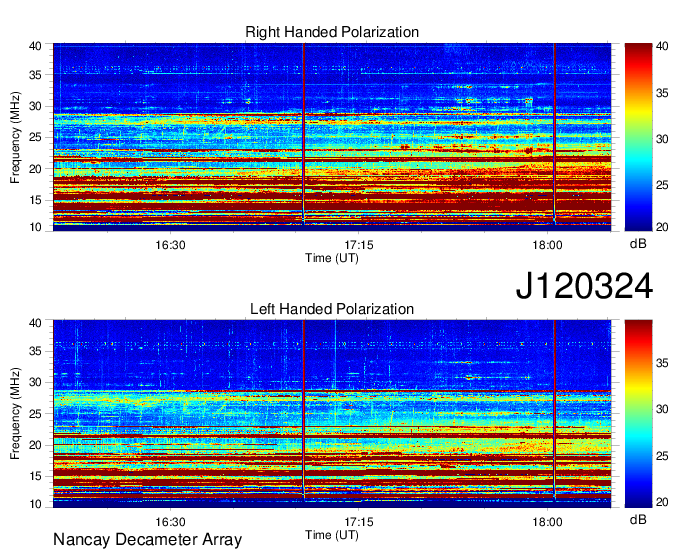The image size is (680, 552).
Task: Click frequency tick 15 on left-handed plot
Action: point(35,476)
